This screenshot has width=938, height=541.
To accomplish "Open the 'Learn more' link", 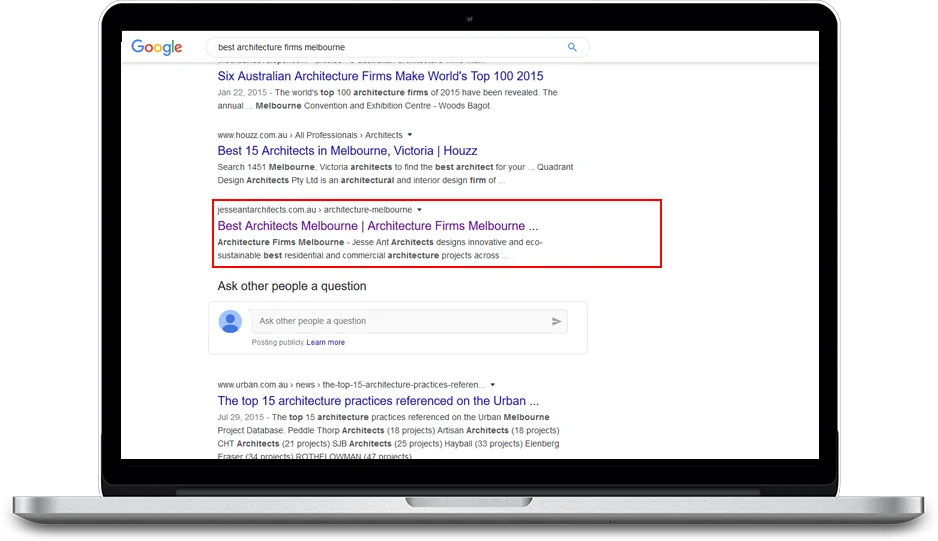I will [325, 342].
